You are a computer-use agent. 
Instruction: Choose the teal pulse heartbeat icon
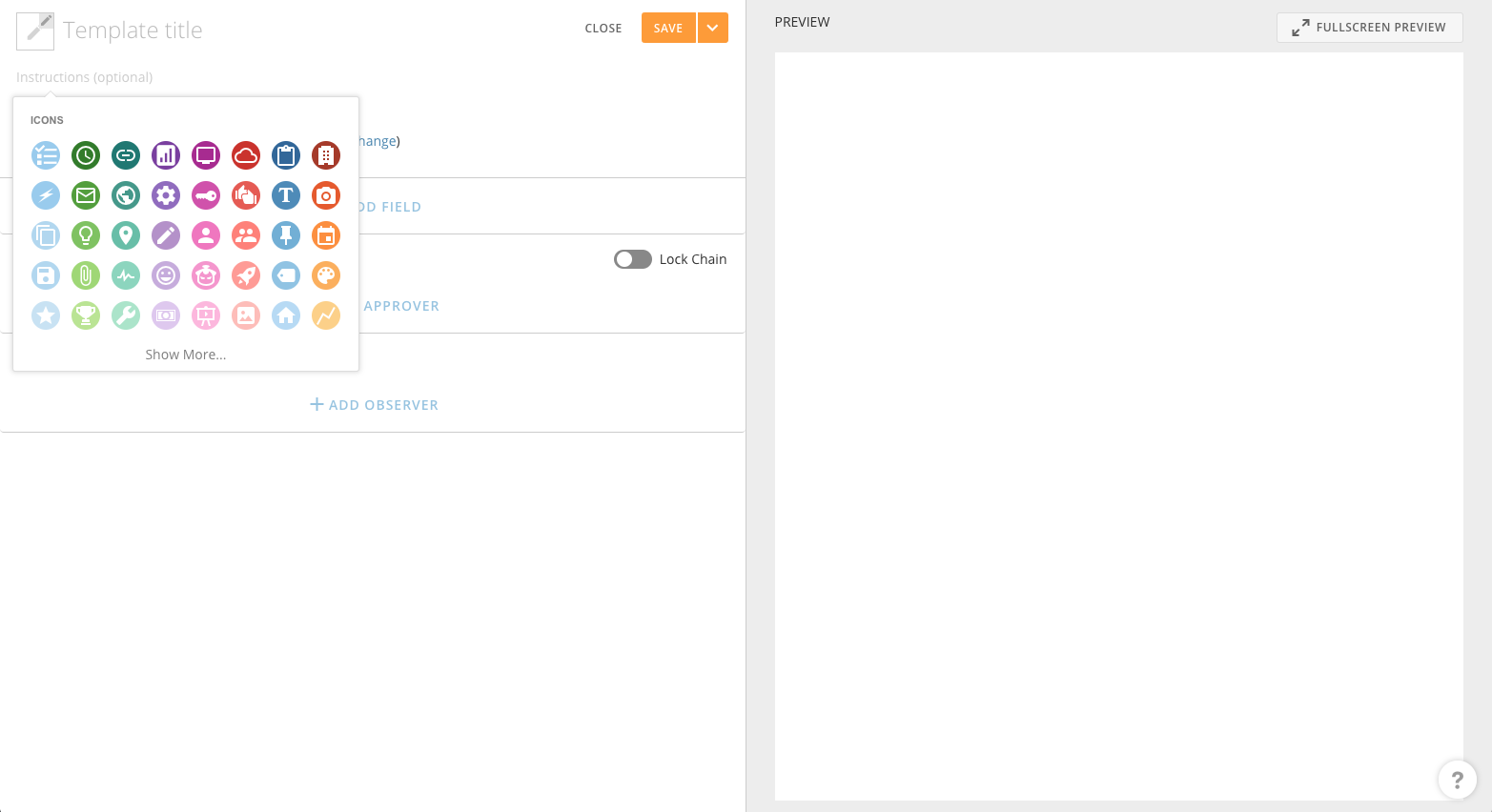[x=126, y=275]
